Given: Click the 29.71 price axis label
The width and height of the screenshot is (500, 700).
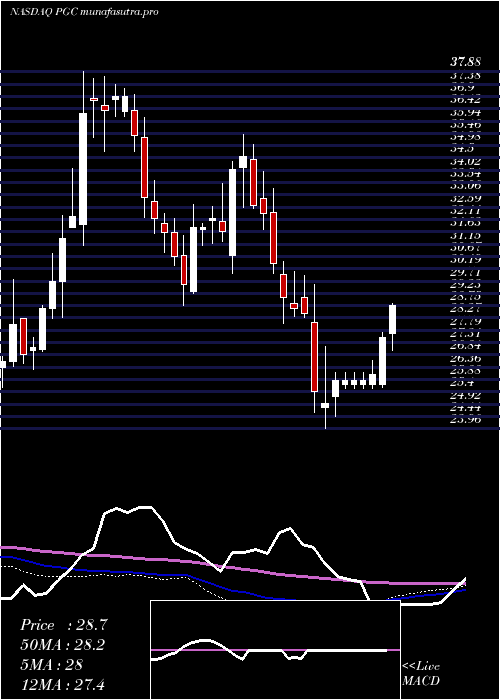Looking at the screenshot, I should click(x=465, y=271).
